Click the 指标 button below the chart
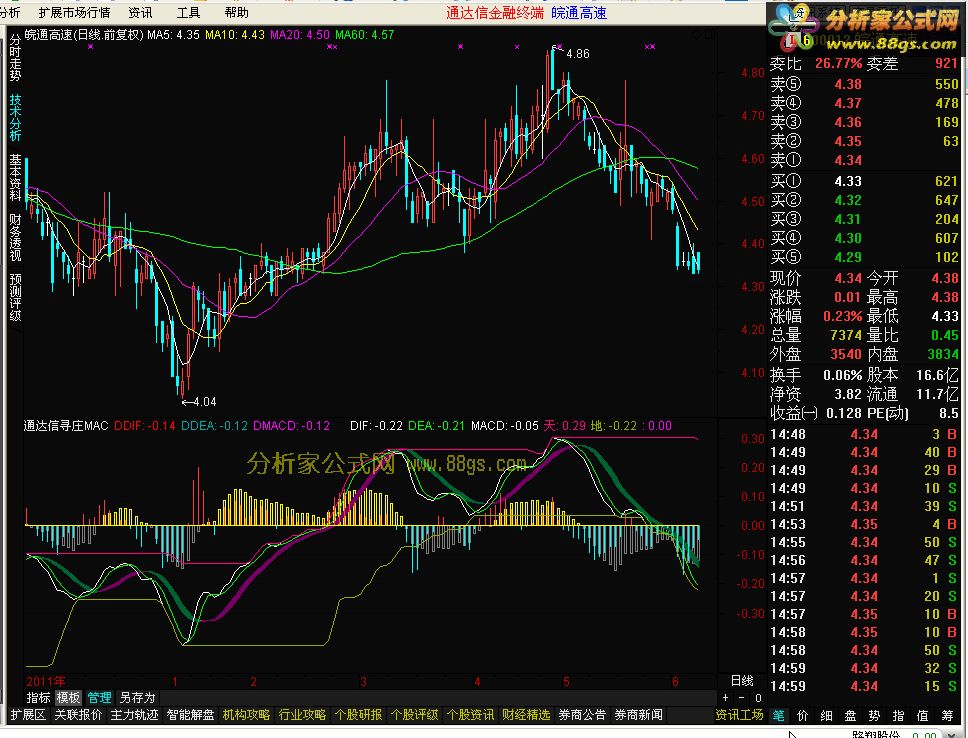Screen dimensions: 968x738 (x=38, y=698)
